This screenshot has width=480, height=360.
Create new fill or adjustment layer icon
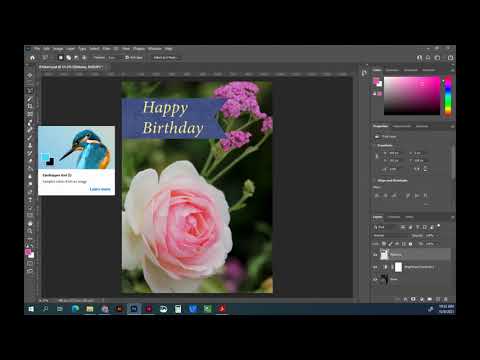click(x=422, y=299)
